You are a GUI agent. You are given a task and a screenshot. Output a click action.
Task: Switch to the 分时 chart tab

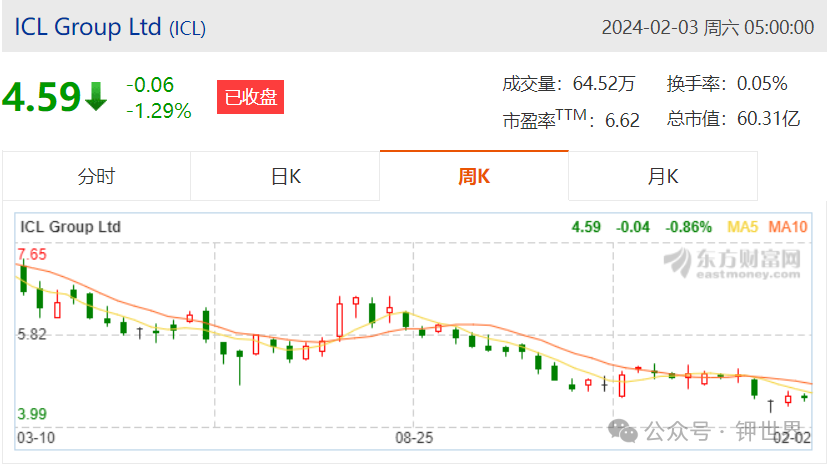click(96, 176)
